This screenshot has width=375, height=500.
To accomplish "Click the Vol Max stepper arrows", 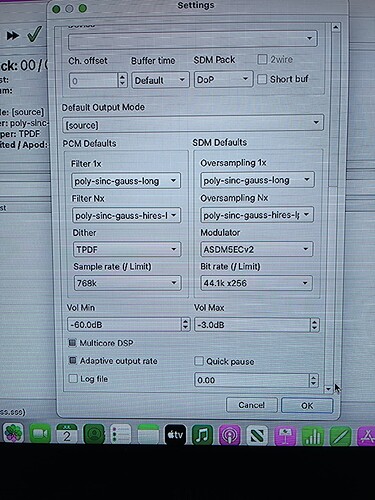I will [x=314, y=325].
